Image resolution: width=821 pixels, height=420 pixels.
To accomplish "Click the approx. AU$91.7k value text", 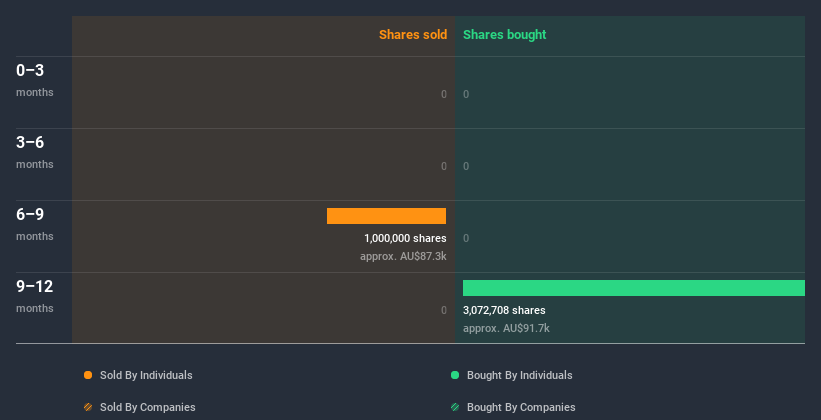I will pos(506,328).
